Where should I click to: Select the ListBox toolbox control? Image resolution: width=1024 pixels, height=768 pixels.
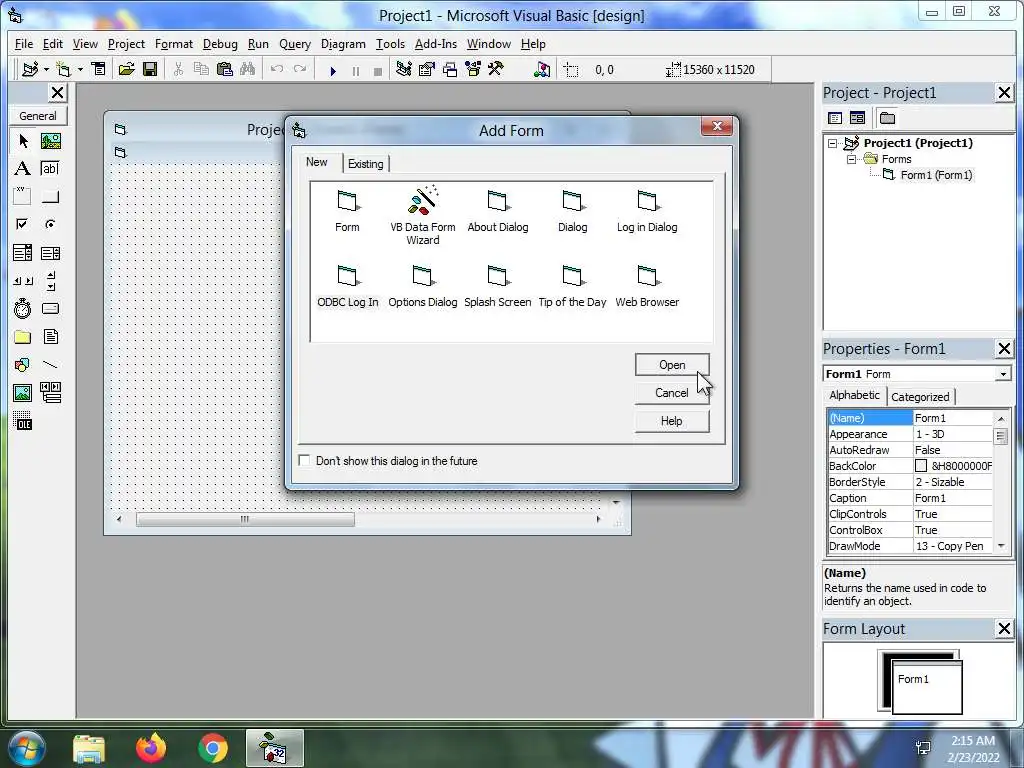[x=50, y=253]
